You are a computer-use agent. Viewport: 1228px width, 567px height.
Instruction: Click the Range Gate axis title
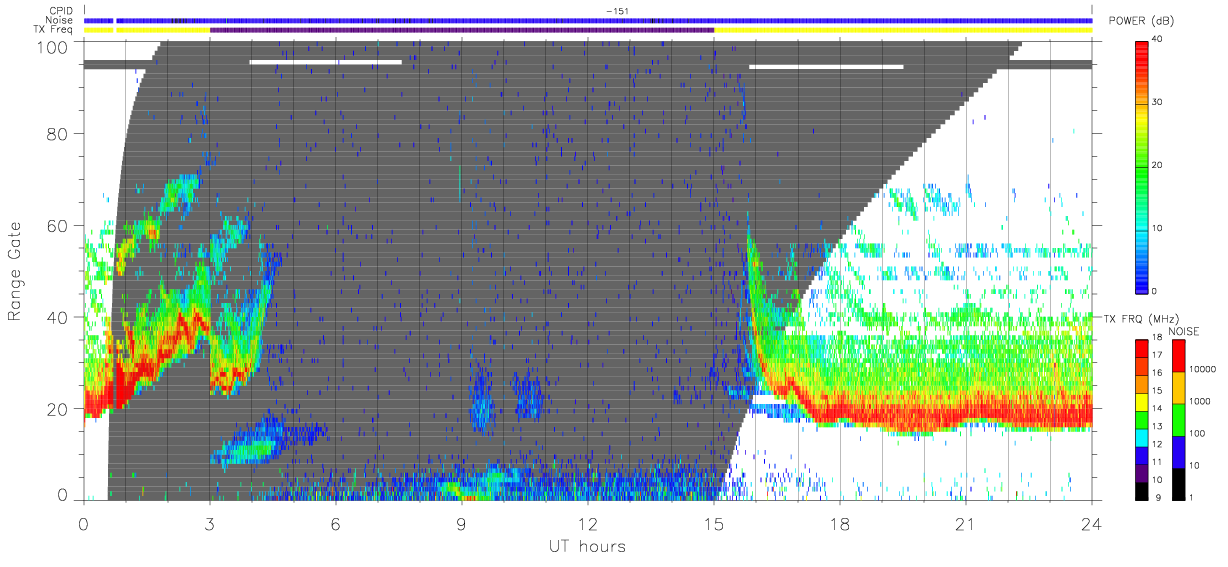[x=17, y=271]
